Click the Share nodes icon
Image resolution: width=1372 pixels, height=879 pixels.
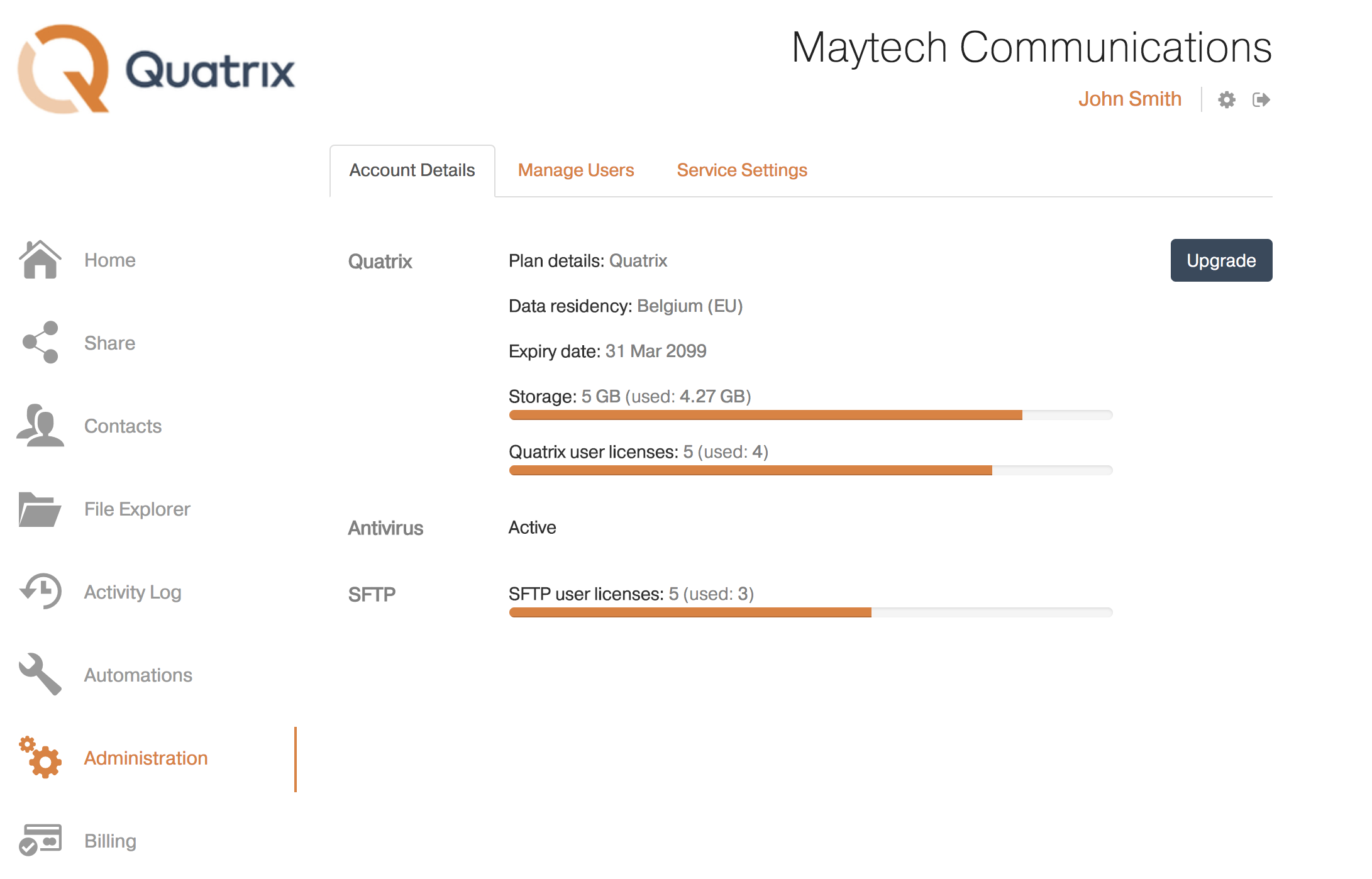coord(40,342)
